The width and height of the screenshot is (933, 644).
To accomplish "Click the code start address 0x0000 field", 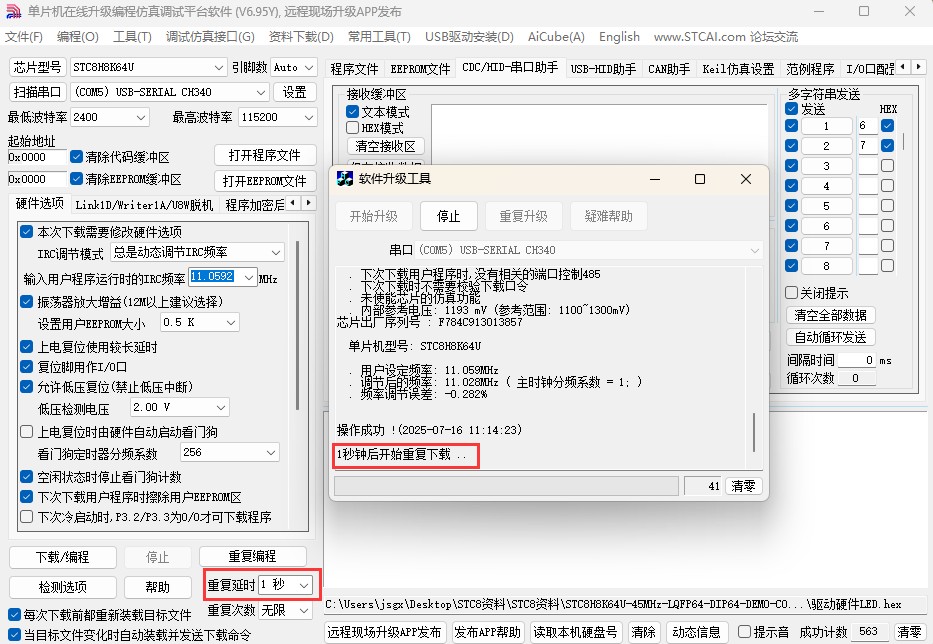I will 37,157.
